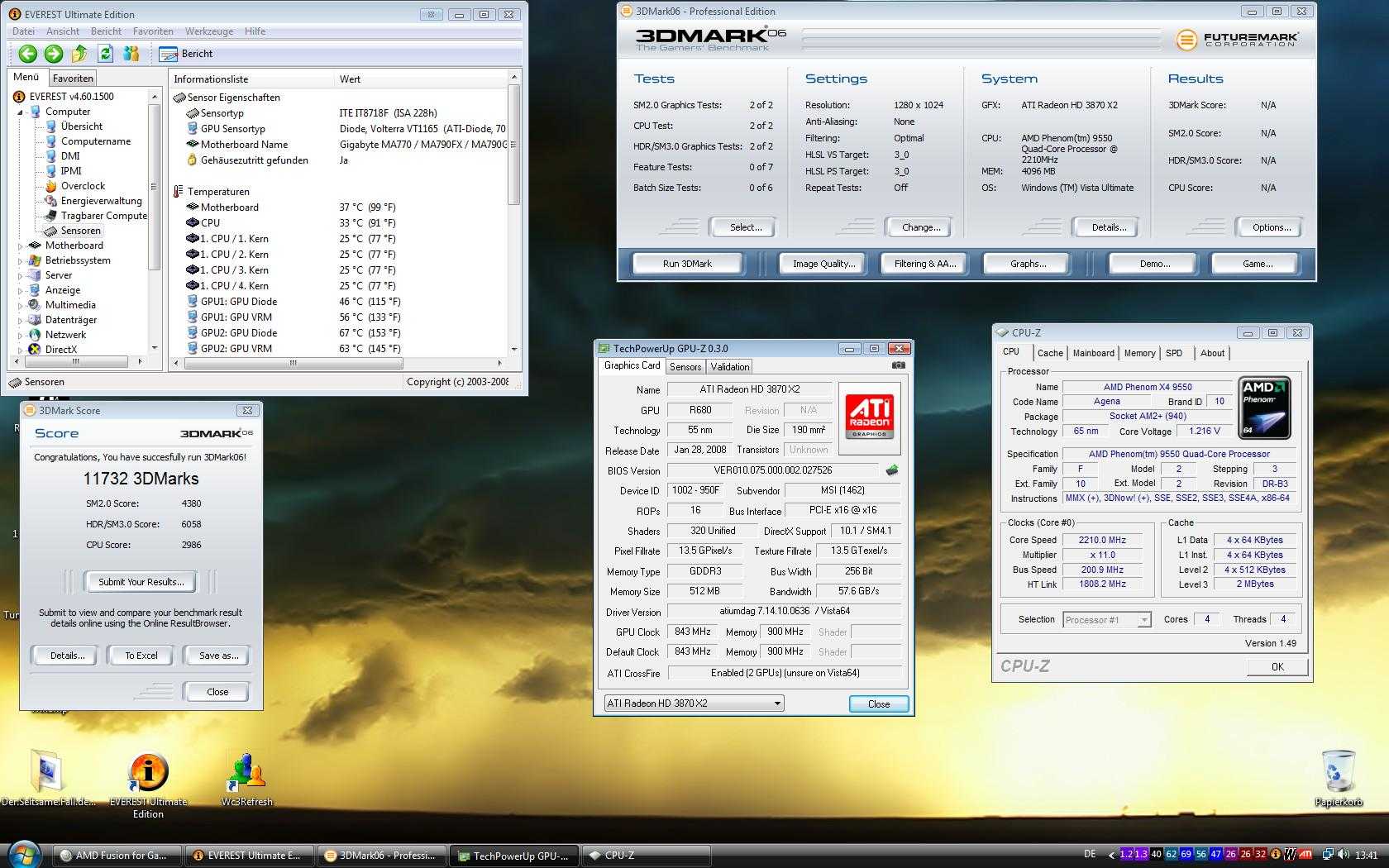
Task: Click the green back arrow in EVEREST toolbar
Action: tap(28, 54)
